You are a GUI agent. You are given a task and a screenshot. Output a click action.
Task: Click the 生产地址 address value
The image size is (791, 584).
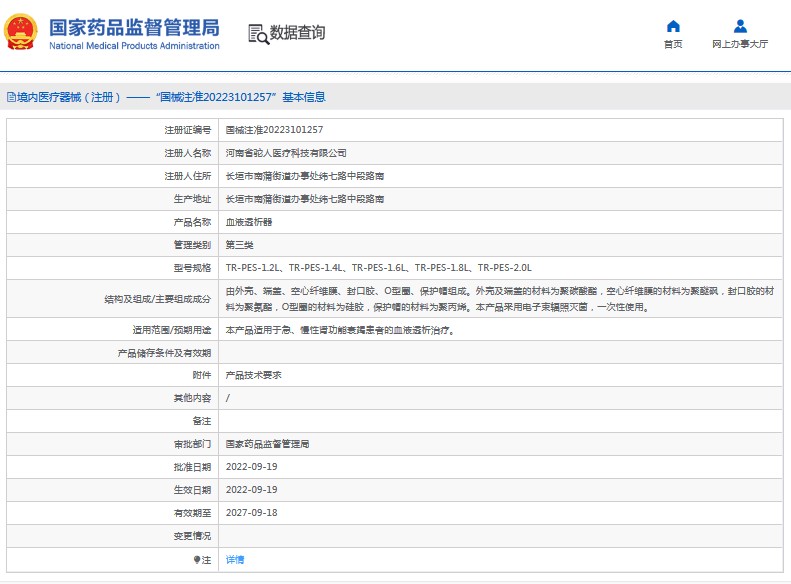click(x=305, y=199)
